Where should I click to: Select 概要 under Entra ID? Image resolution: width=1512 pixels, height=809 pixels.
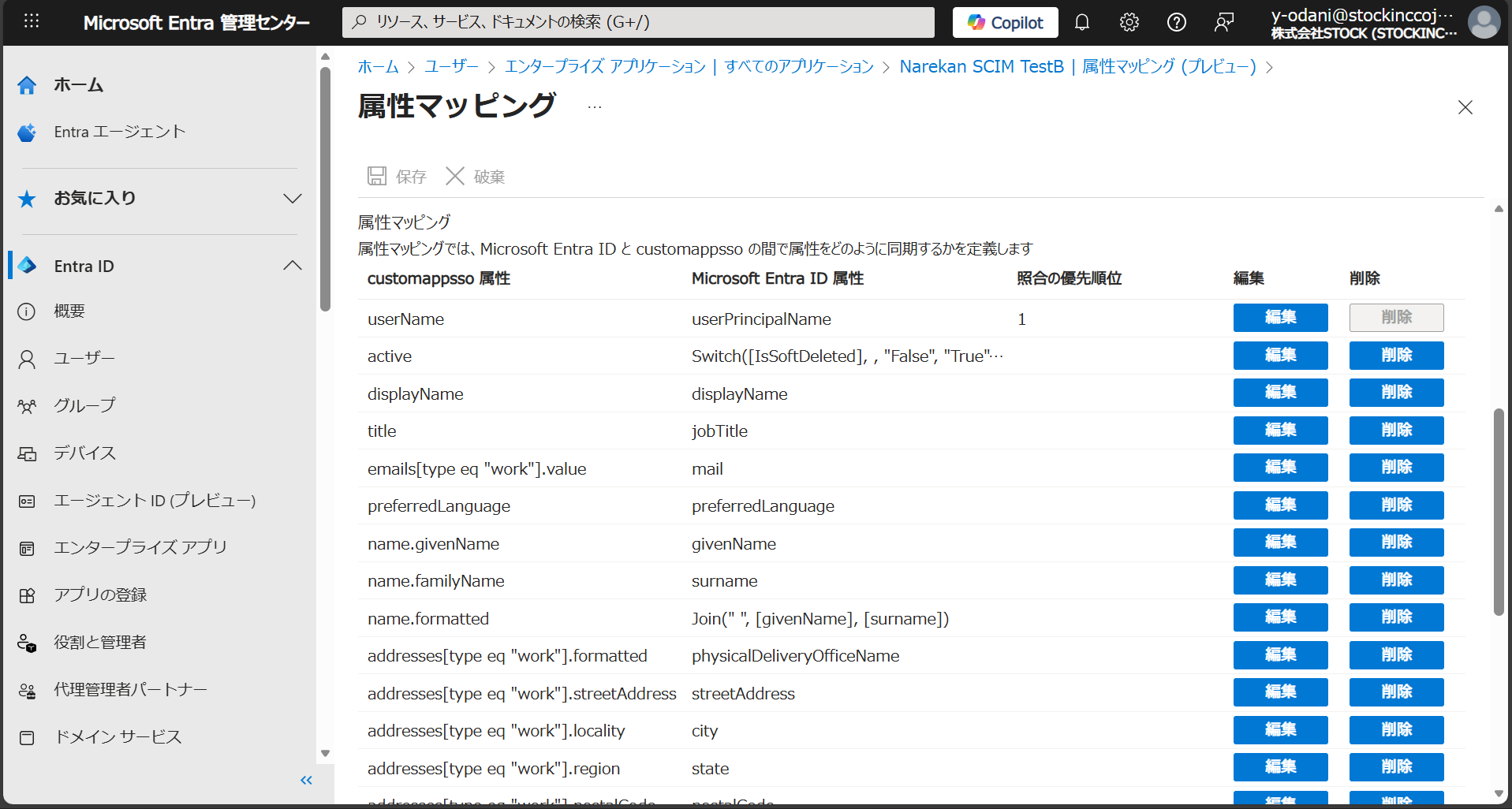click(x=68, y=311)
